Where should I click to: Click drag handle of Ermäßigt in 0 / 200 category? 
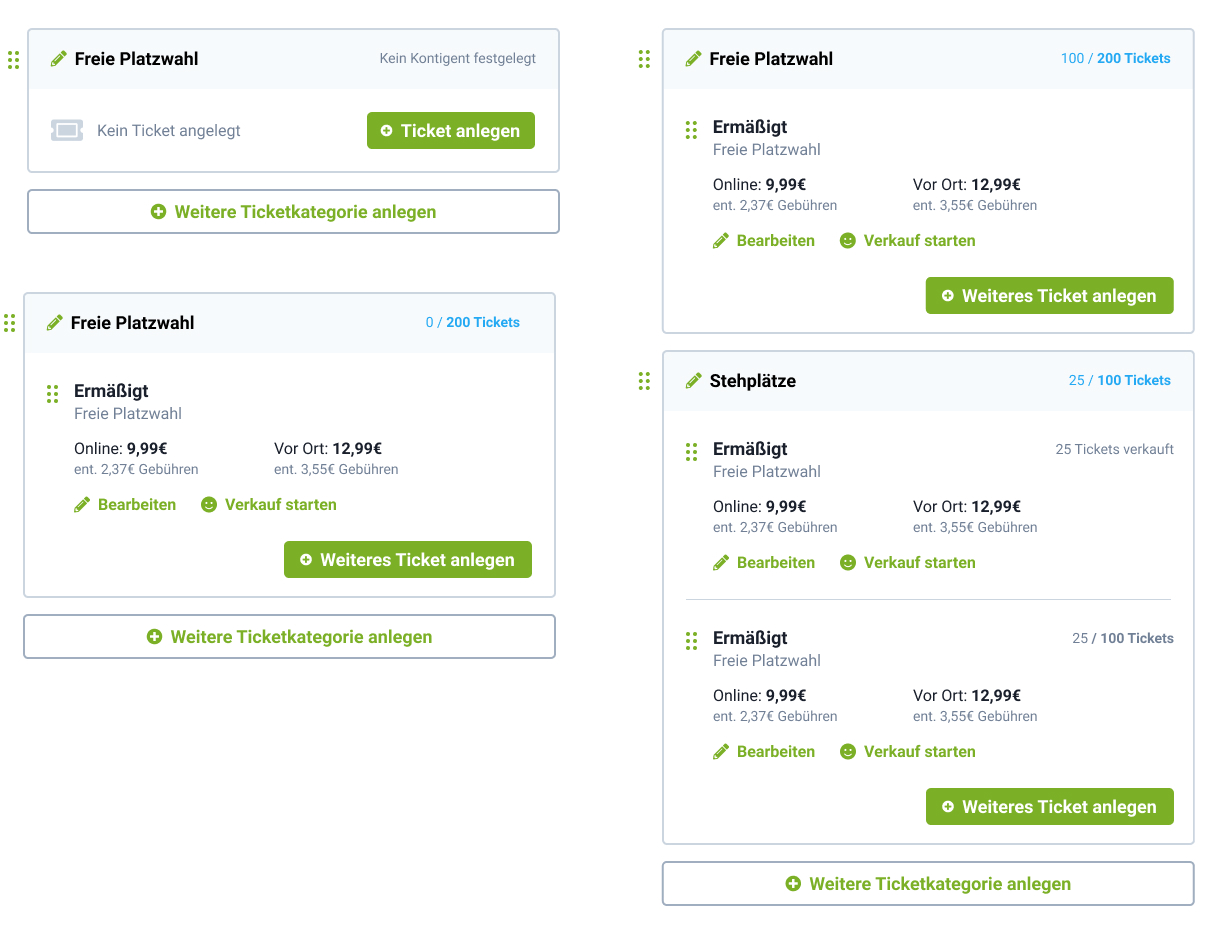[53, 394]
